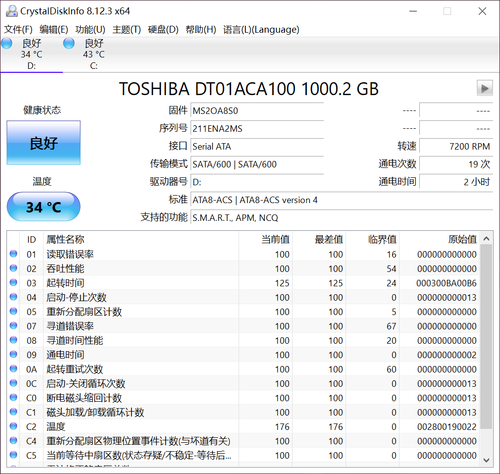
Task: Click blue status circle for drive D:
Action: click(7, 44)
